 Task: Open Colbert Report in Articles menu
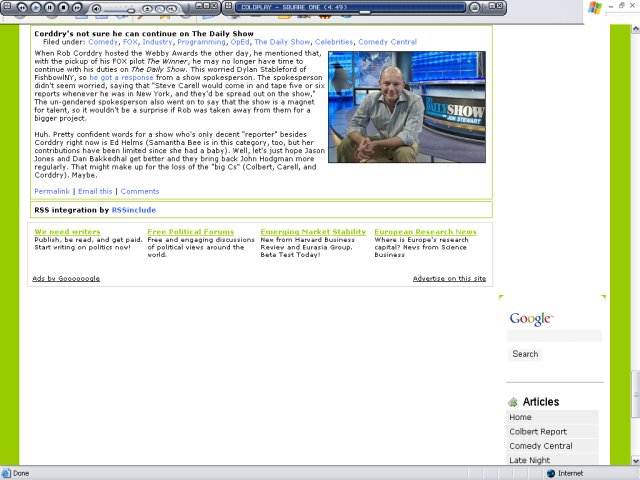tap(552, 431)
